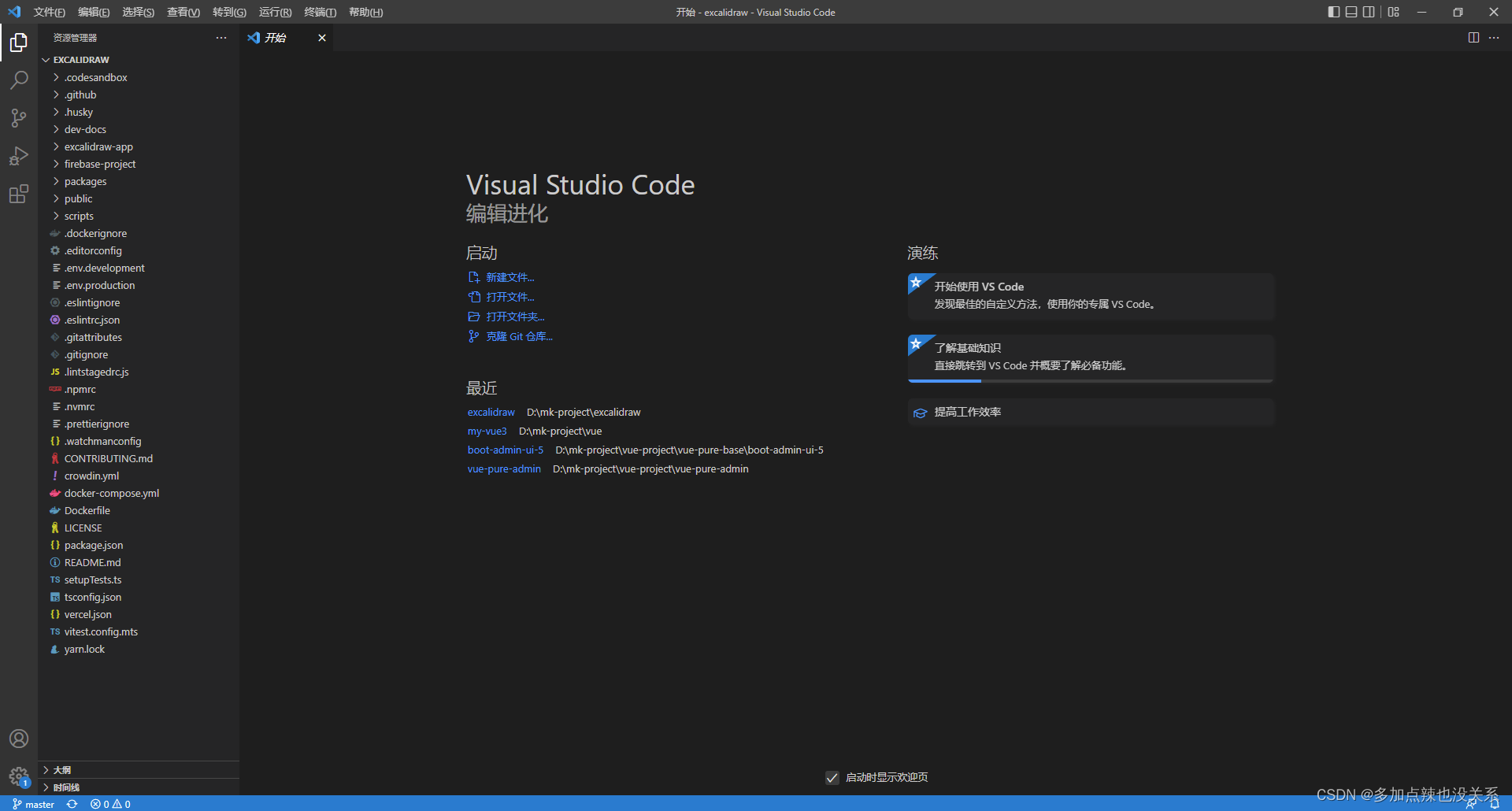The image size is (1512, 811).
Task: Toggle primary sidebar layout icon in title bar
Action: (1333, 12)
